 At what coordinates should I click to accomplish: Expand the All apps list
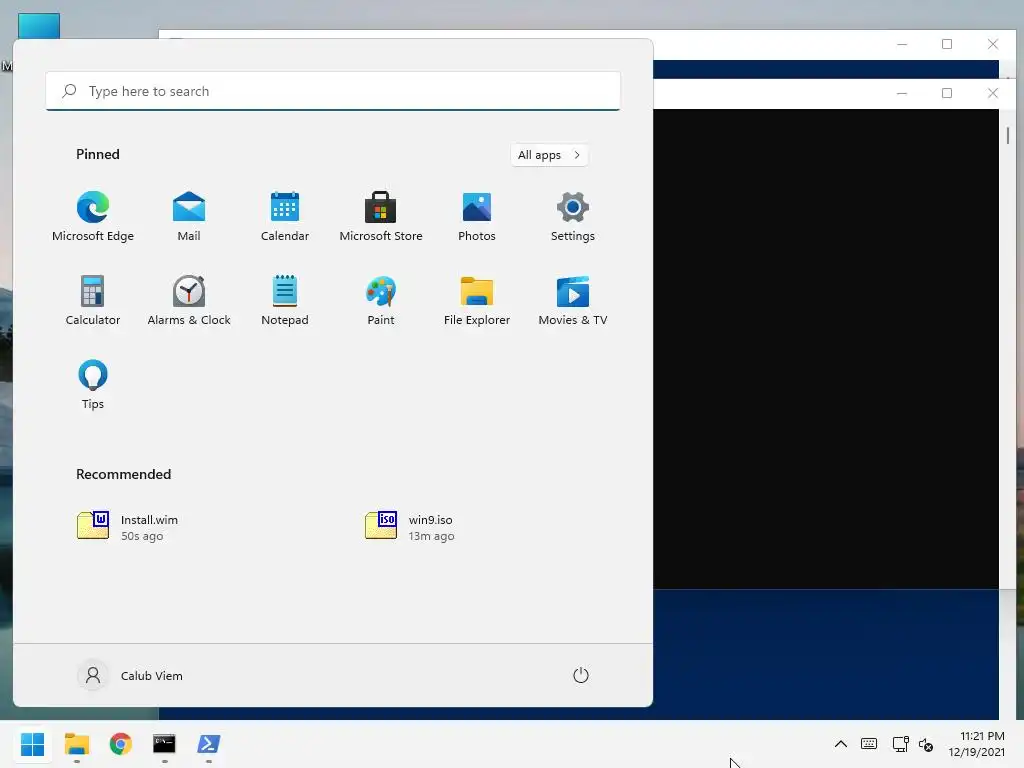pos(549,155)
